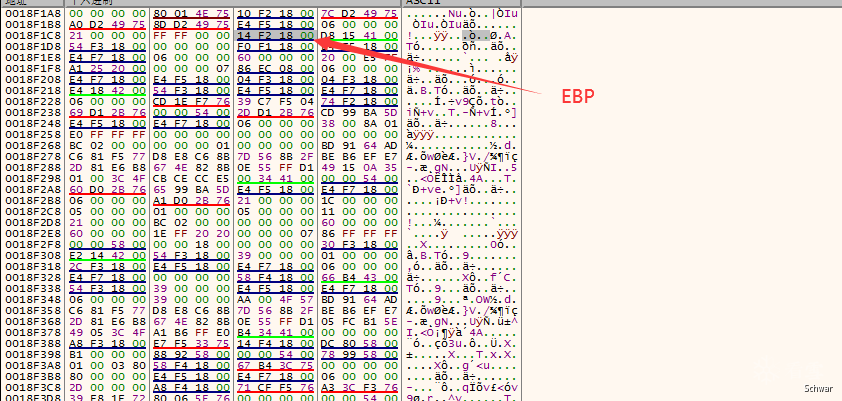Click the highlighted bytes 14 F2 18 00
Viewport: 842px width, 401px height.
(x=275, y=35)
